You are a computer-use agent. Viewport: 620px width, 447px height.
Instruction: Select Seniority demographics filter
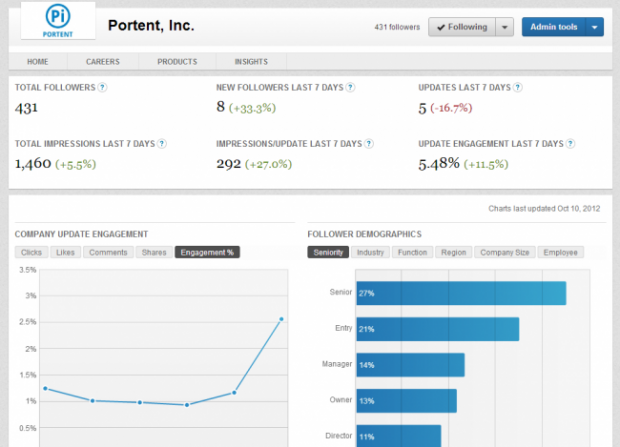tap(328, 252)
